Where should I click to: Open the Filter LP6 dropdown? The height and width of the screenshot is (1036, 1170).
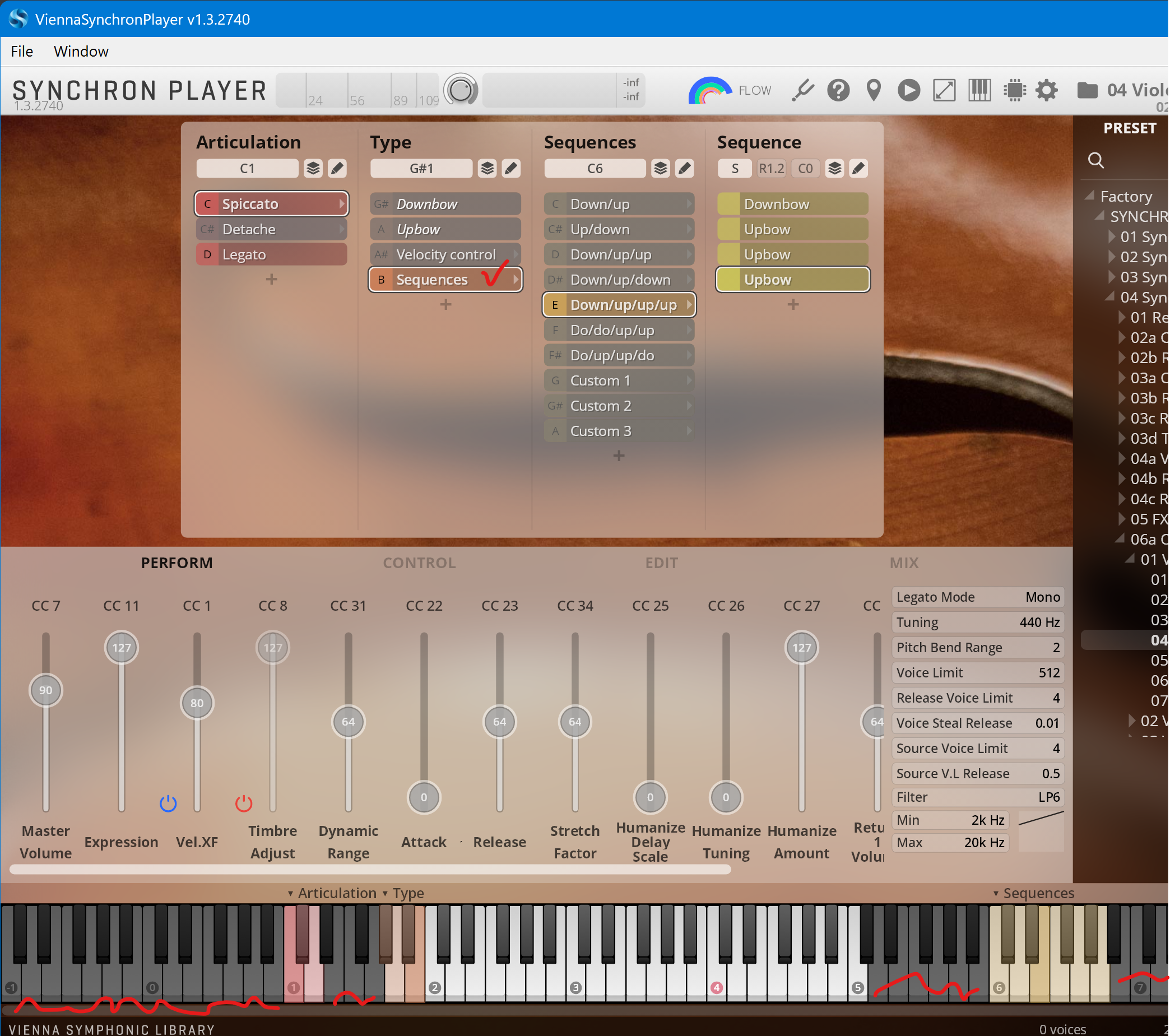tap(978, 797)
